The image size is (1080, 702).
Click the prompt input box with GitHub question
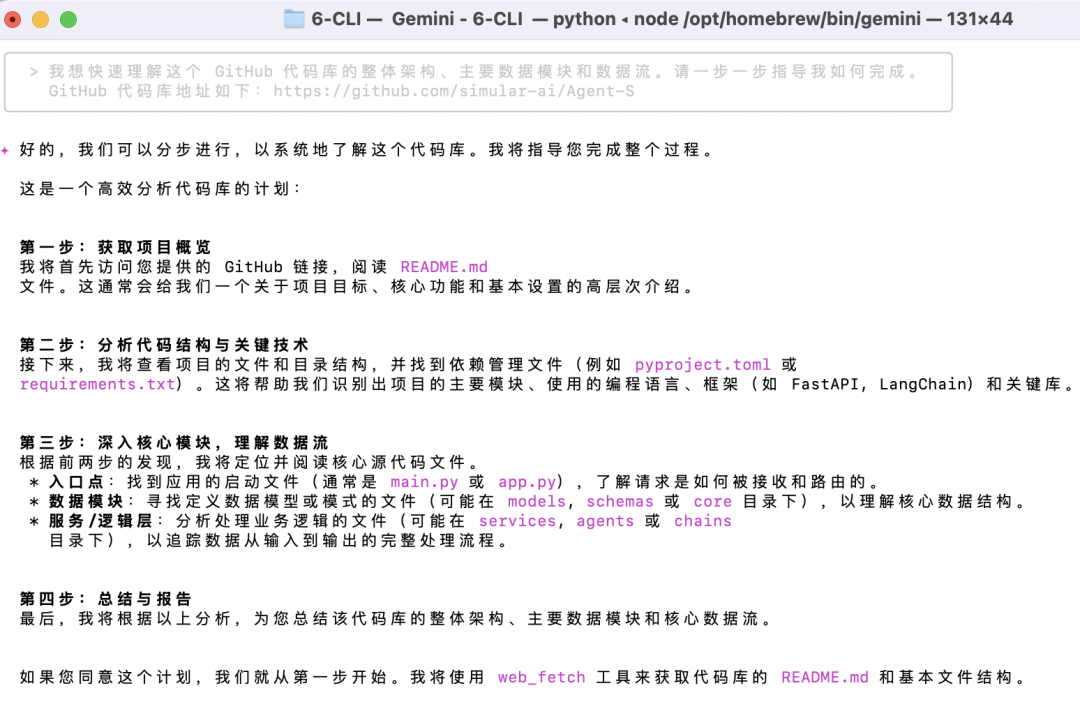pos(478,82)
